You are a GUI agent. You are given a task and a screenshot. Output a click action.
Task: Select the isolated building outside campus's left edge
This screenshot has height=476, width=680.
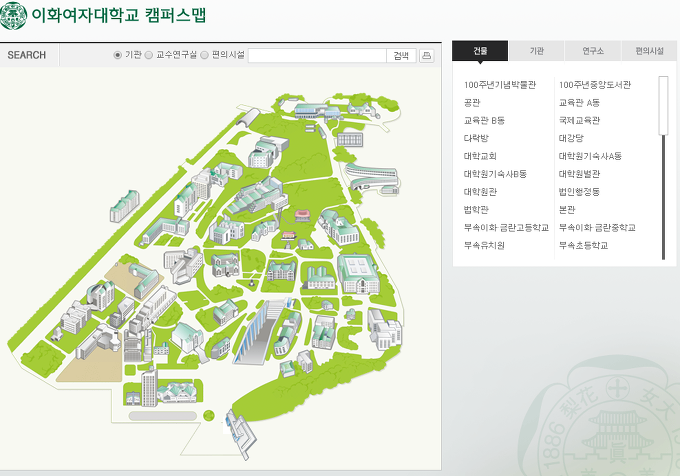124,206
